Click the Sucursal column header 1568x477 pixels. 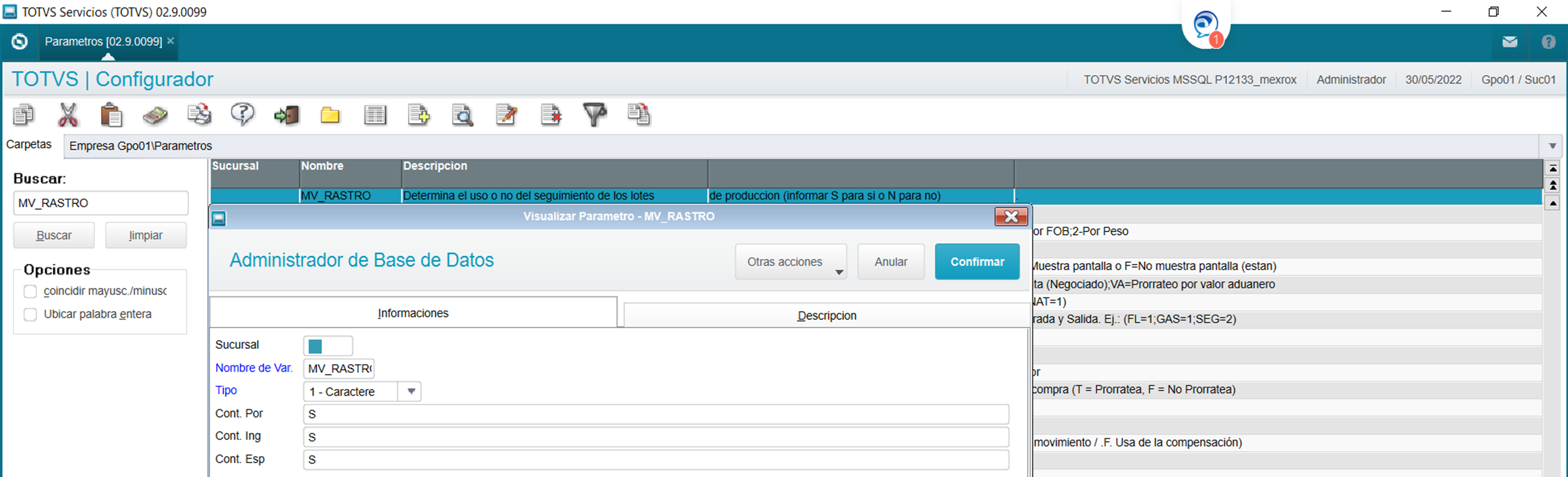(x=255, y=174)
